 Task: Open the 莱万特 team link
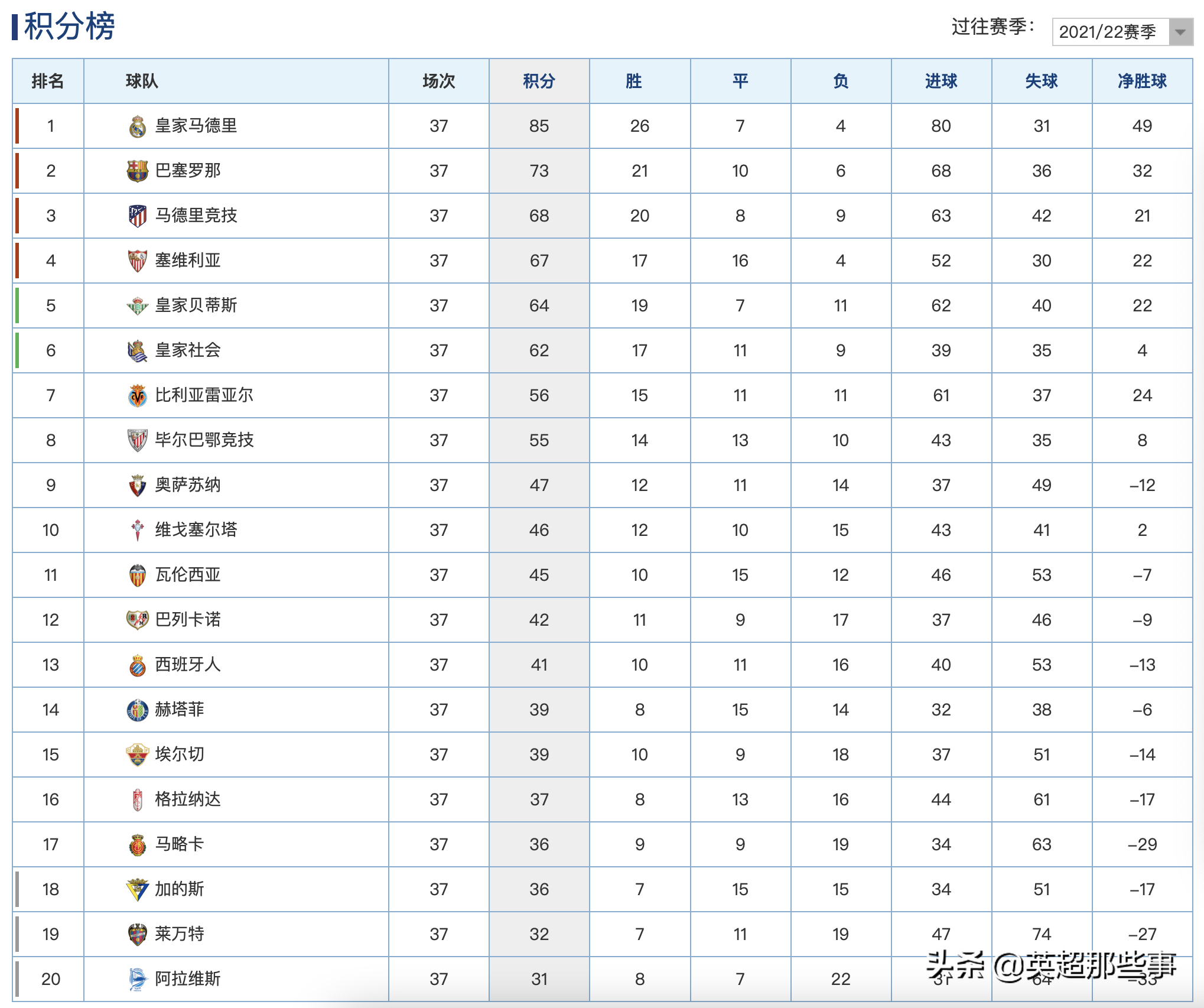click(x=180, y=934)
